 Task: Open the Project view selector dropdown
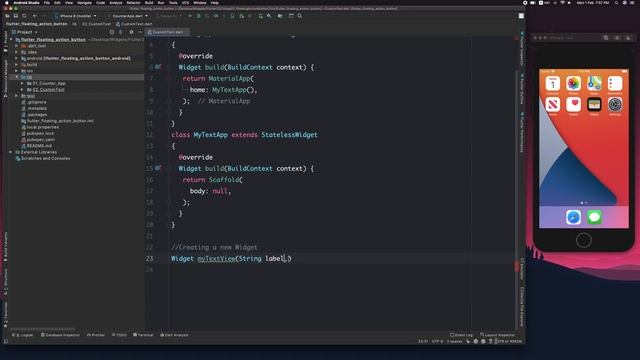25,32
